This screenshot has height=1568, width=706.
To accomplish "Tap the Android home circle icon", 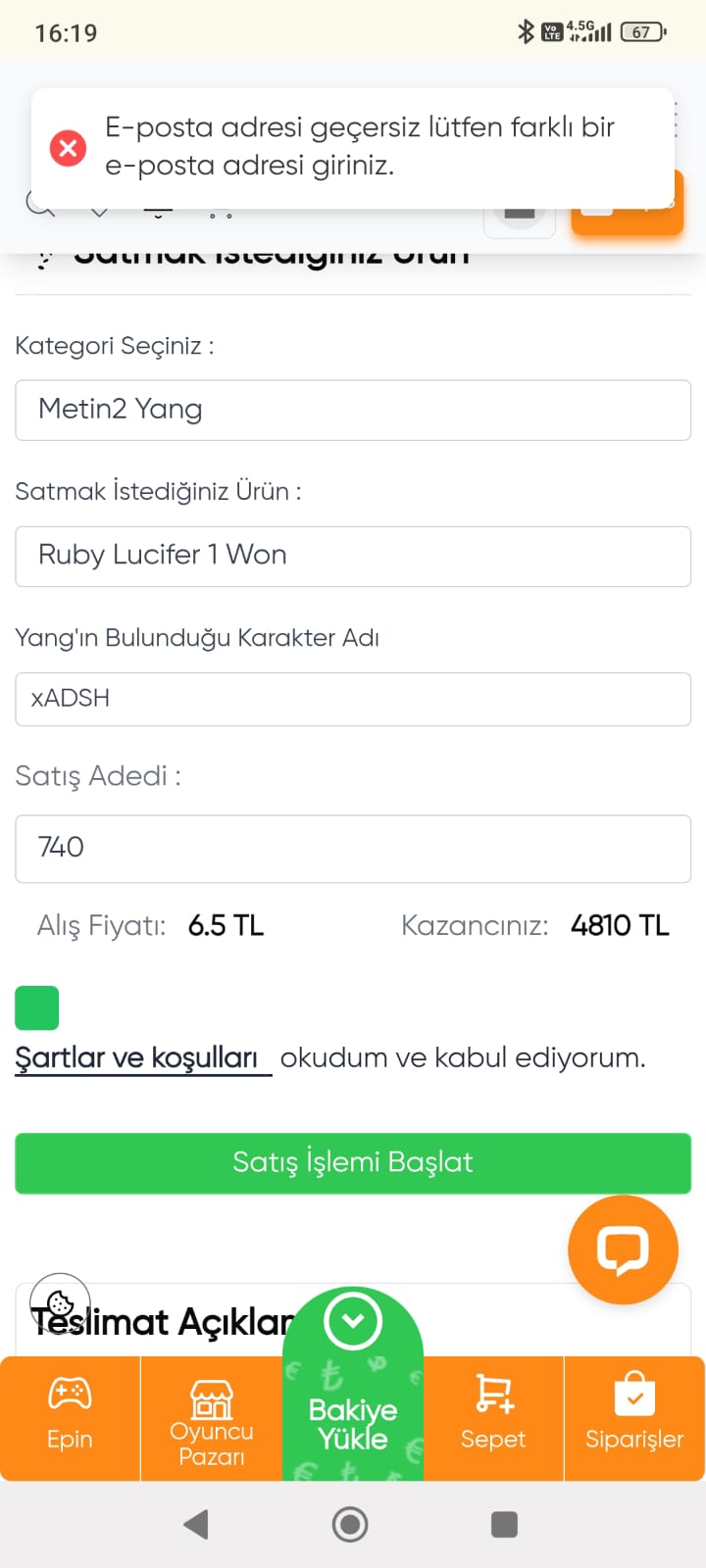I will pyautogui.click(x=350, y=1524).
